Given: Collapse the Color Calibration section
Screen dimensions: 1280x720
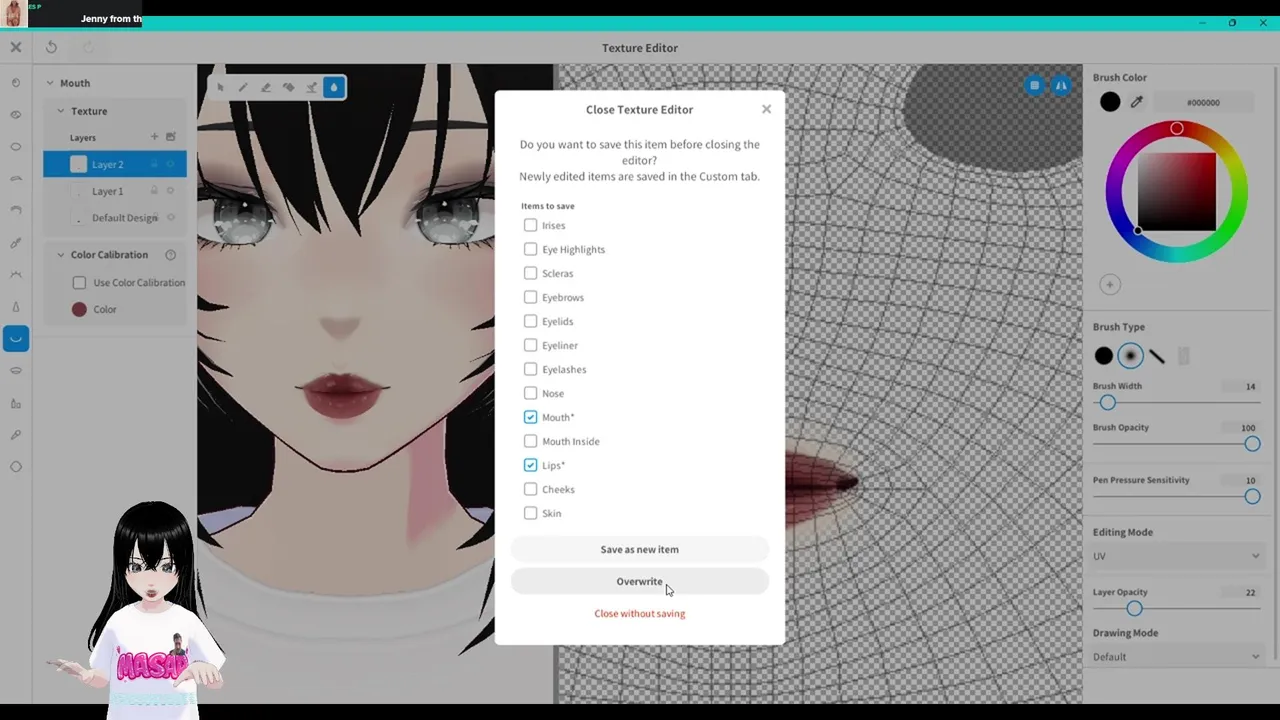Looking at the screenshot, I should 60,255.
